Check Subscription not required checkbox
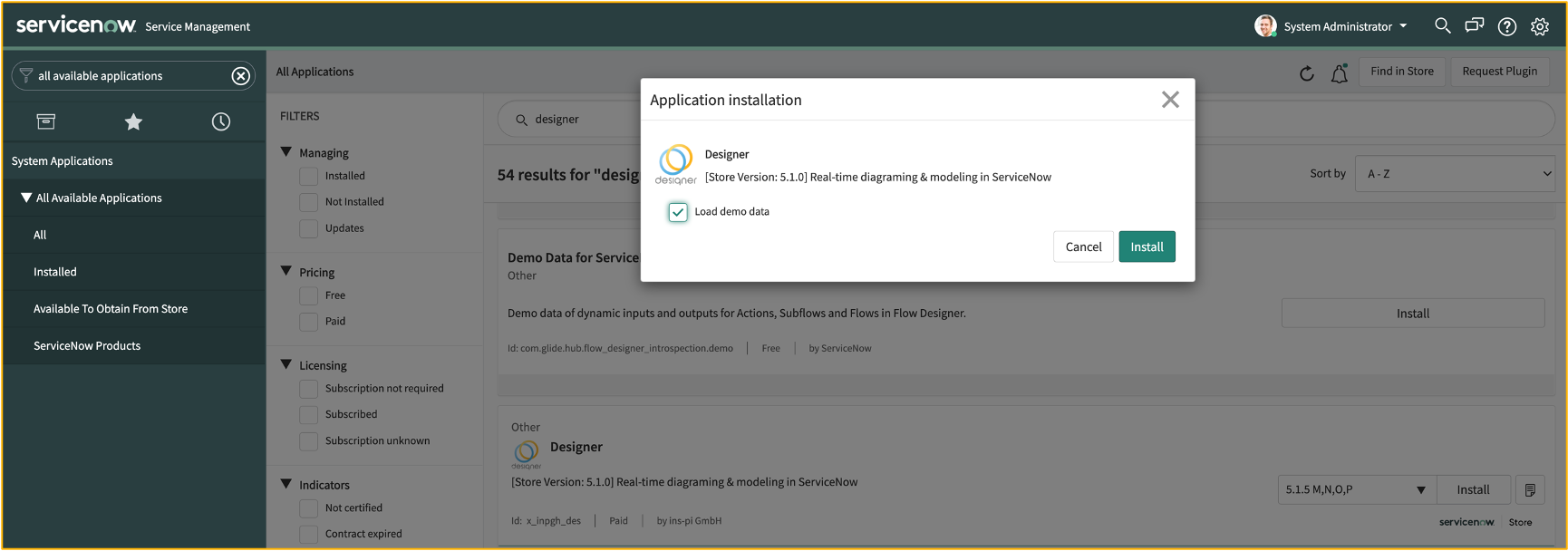This screenshot has height=551, width=1568. (x=309, y=389)
